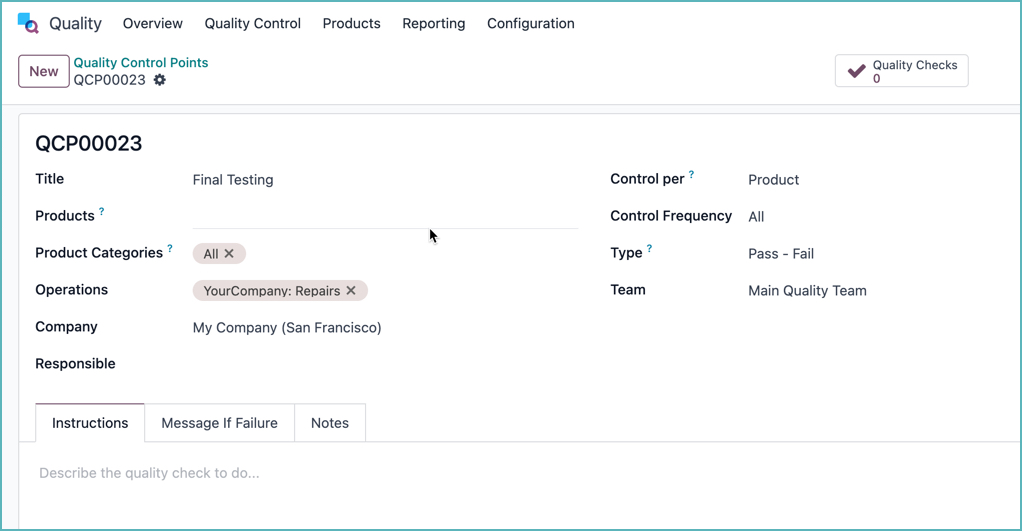Screen dimensions: 1022x531
Task: Open the Reporting menu
Action: coord(433,23)
